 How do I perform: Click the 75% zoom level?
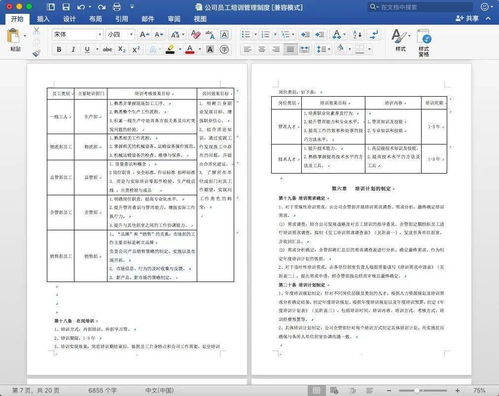pos(479,390)
